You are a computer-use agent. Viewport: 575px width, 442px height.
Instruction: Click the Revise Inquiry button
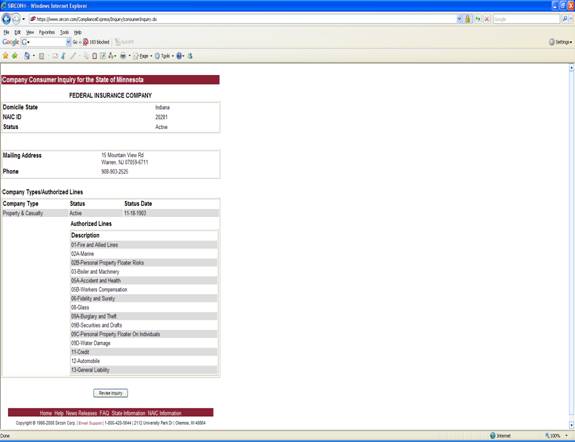[110, 393]
